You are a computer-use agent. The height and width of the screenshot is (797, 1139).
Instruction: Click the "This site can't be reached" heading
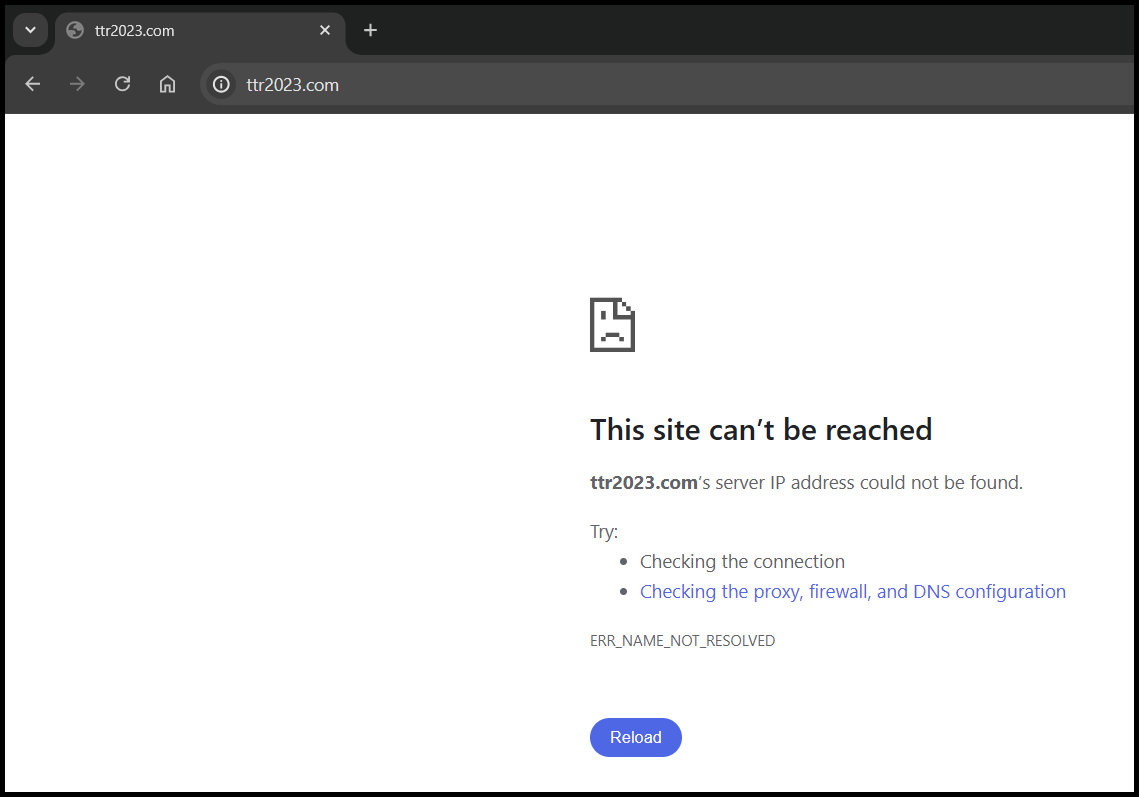tap(760, 430)
